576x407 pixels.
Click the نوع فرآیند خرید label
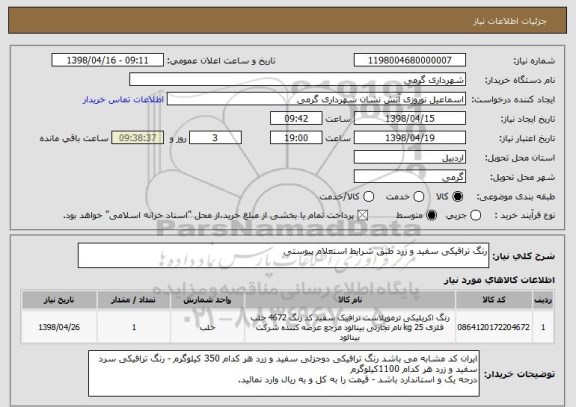pyautogui.click(x=525, y=216)
